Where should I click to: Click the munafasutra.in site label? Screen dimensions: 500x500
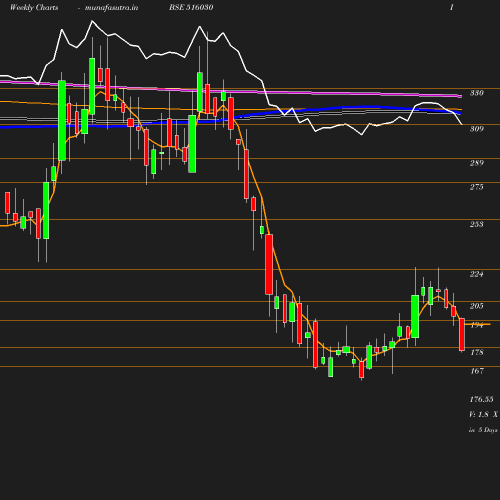[111, 8]
